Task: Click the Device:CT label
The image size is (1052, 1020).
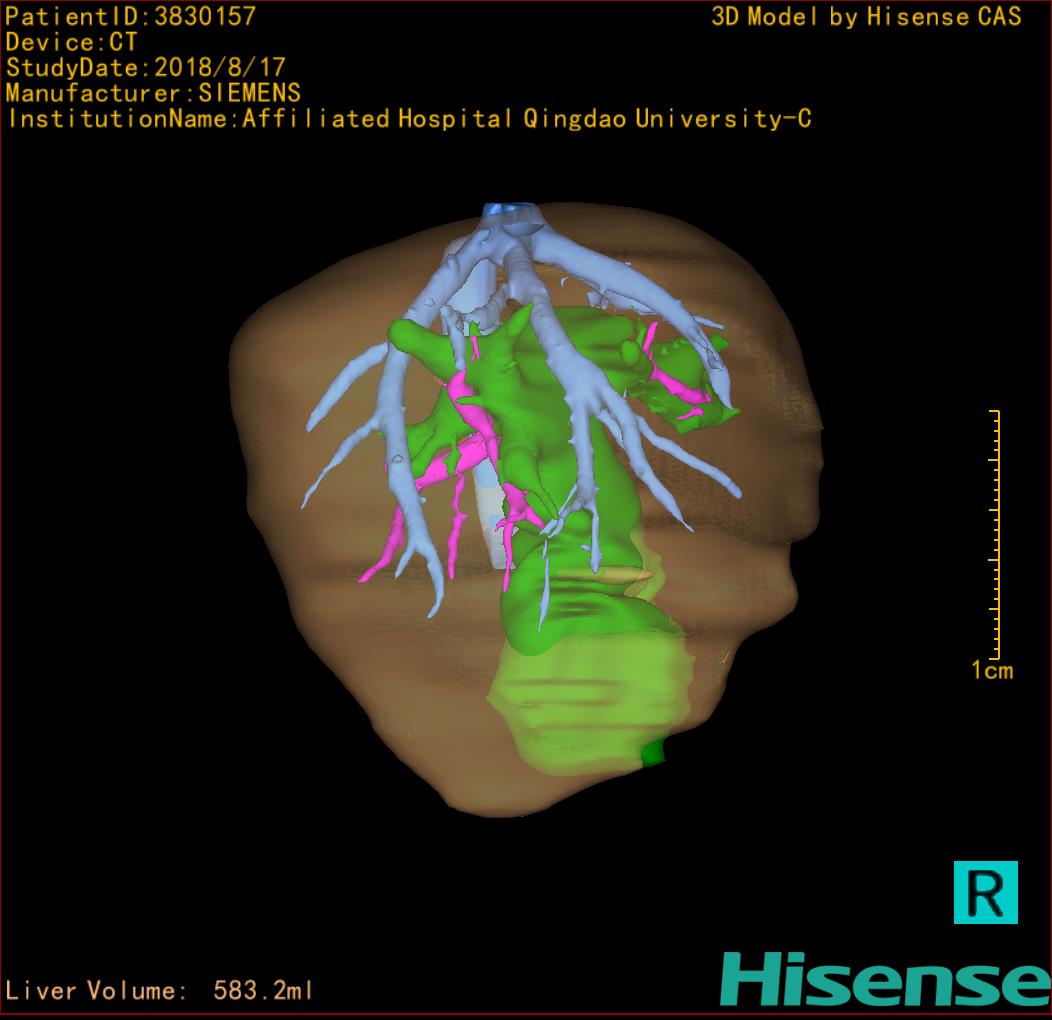Action: pos(71,42)
